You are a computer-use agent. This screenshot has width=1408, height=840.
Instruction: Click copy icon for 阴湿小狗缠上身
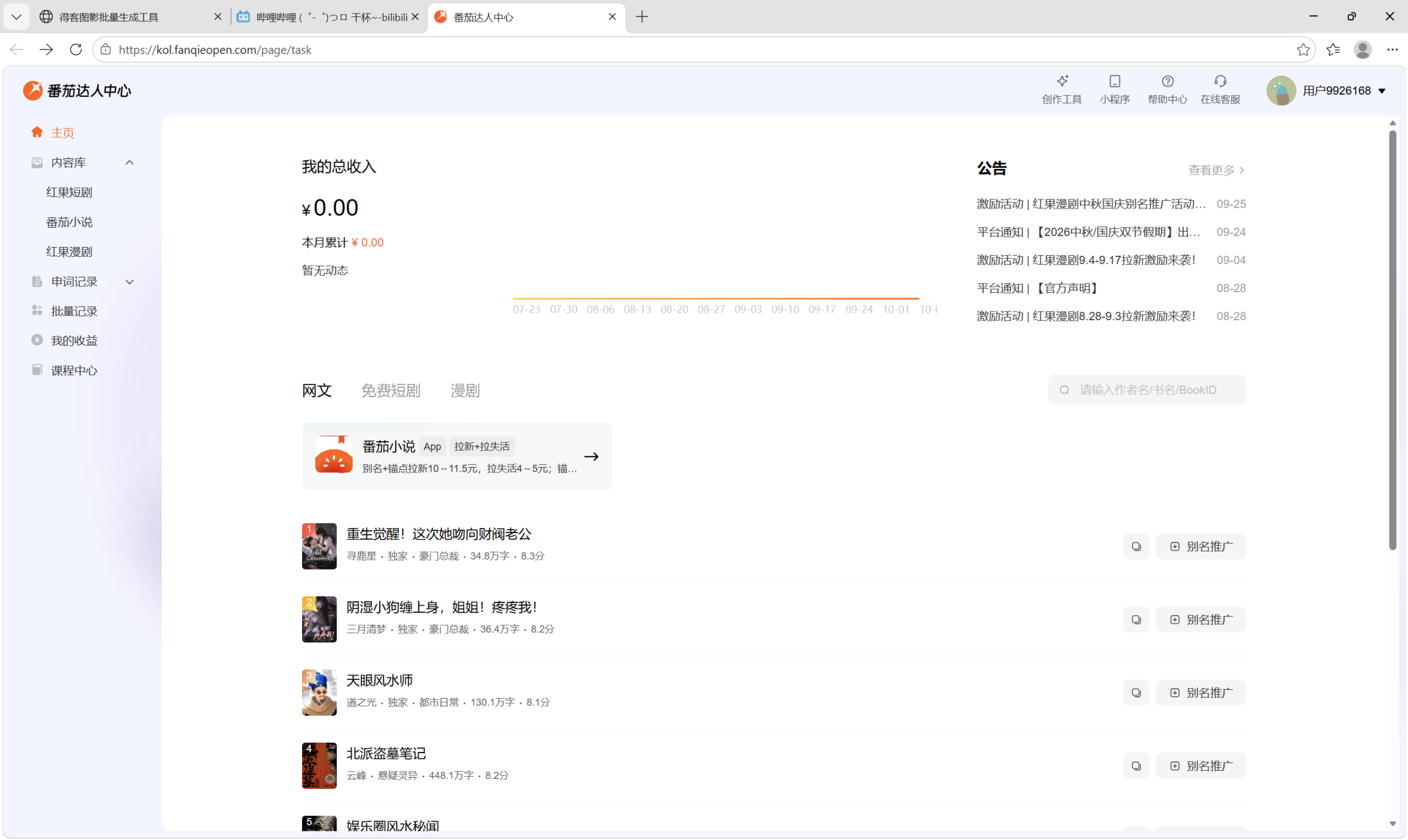pos(1136,619)
